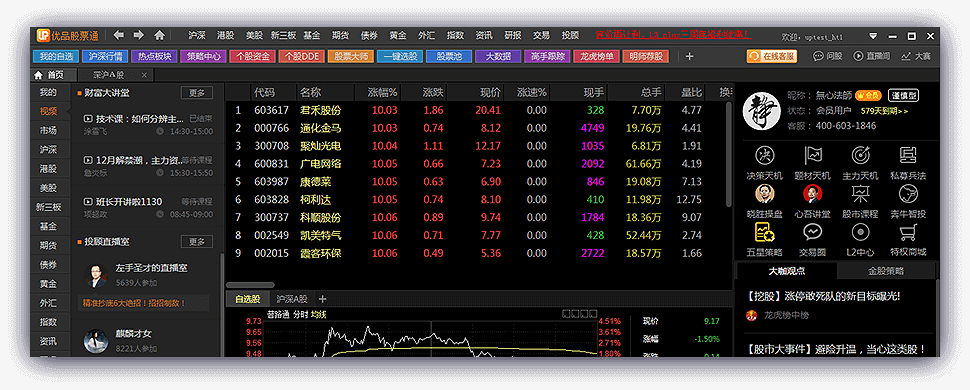Screen dimensions: 970x390
Task: Click the 我的自选 shortcut button
Action: coord(56,56)
